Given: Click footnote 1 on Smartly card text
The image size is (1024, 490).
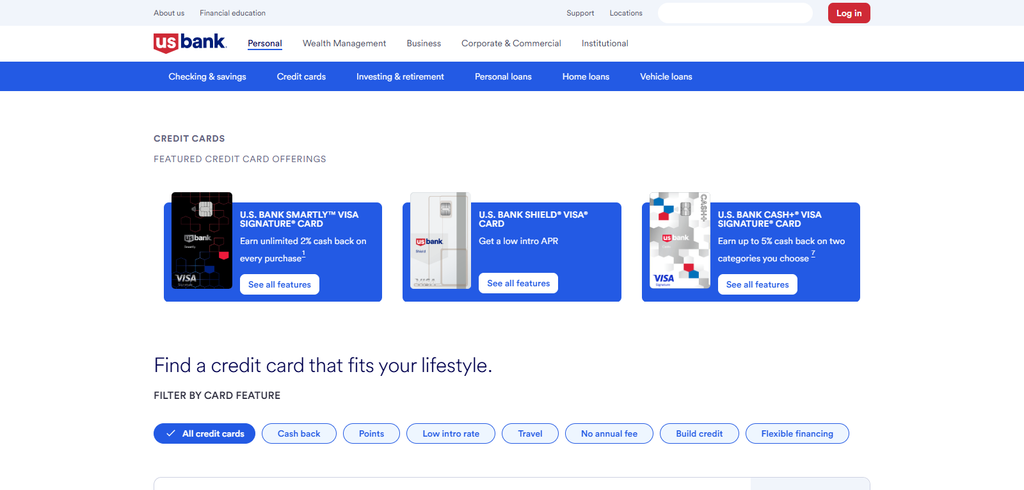Looking at the screenshot, I should pyautogui.click(x=304, y=253).
